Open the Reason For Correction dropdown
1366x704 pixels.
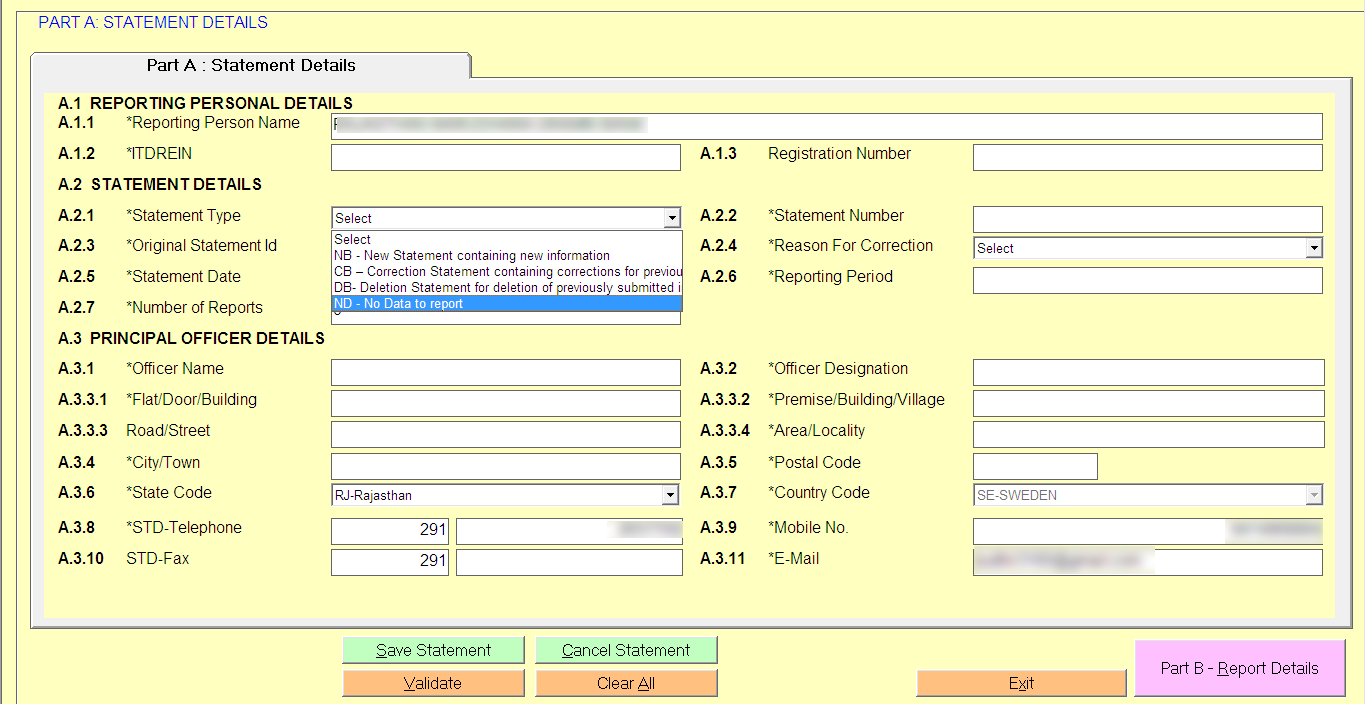pos(1313,248)
